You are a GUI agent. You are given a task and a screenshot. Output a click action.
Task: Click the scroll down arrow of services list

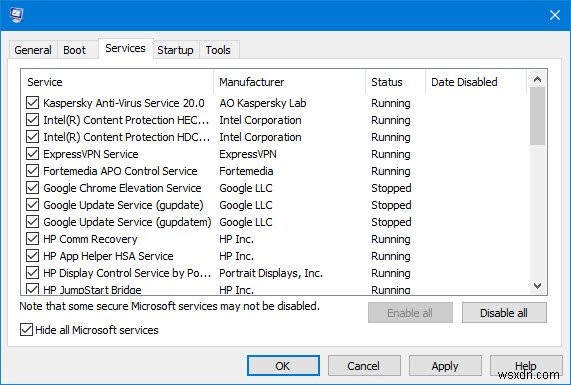pos(537,286)
